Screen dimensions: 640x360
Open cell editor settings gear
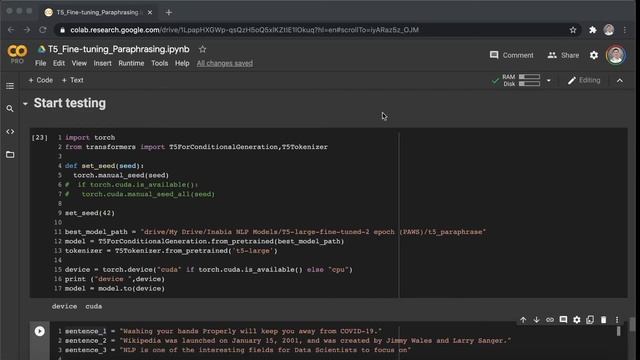(577, 320)
